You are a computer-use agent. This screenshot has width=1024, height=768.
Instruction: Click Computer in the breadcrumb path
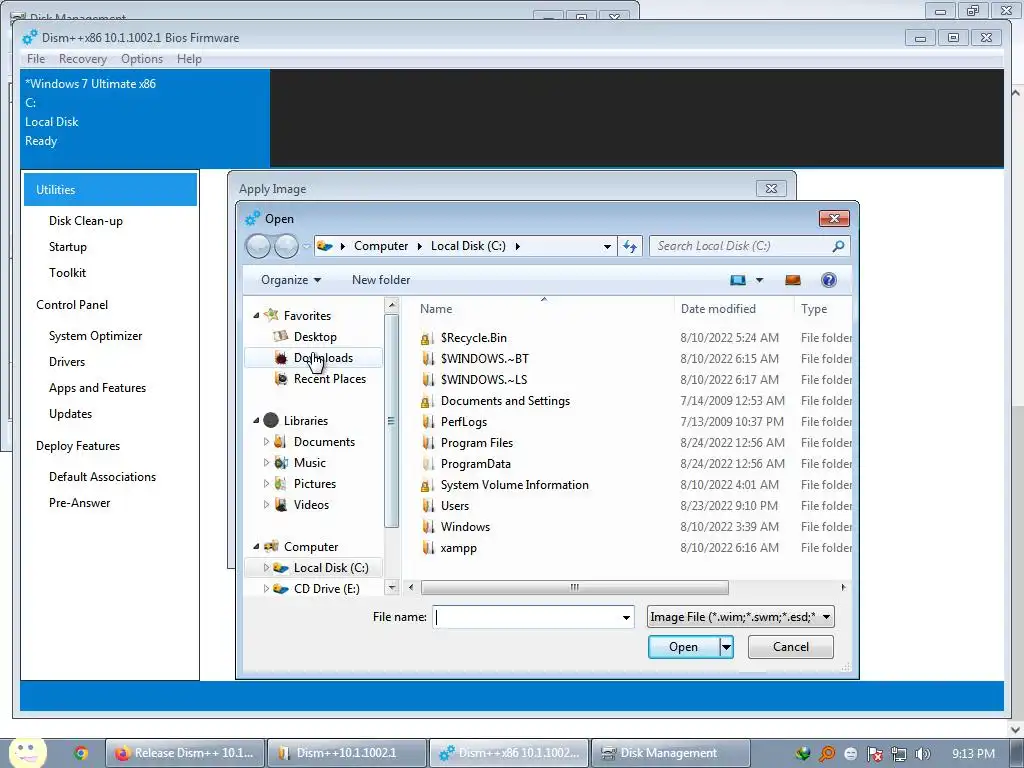tap(381, 246)
